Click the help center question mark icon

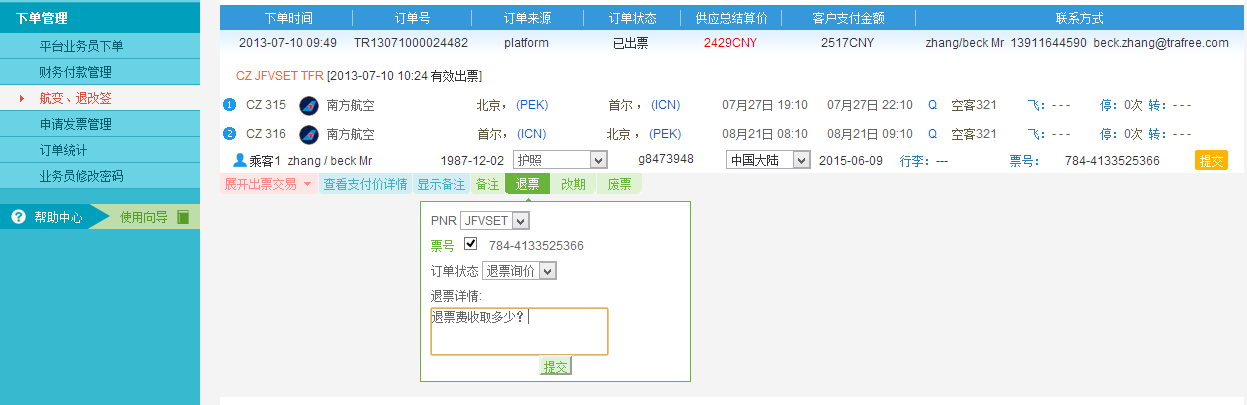pos(18,217)
